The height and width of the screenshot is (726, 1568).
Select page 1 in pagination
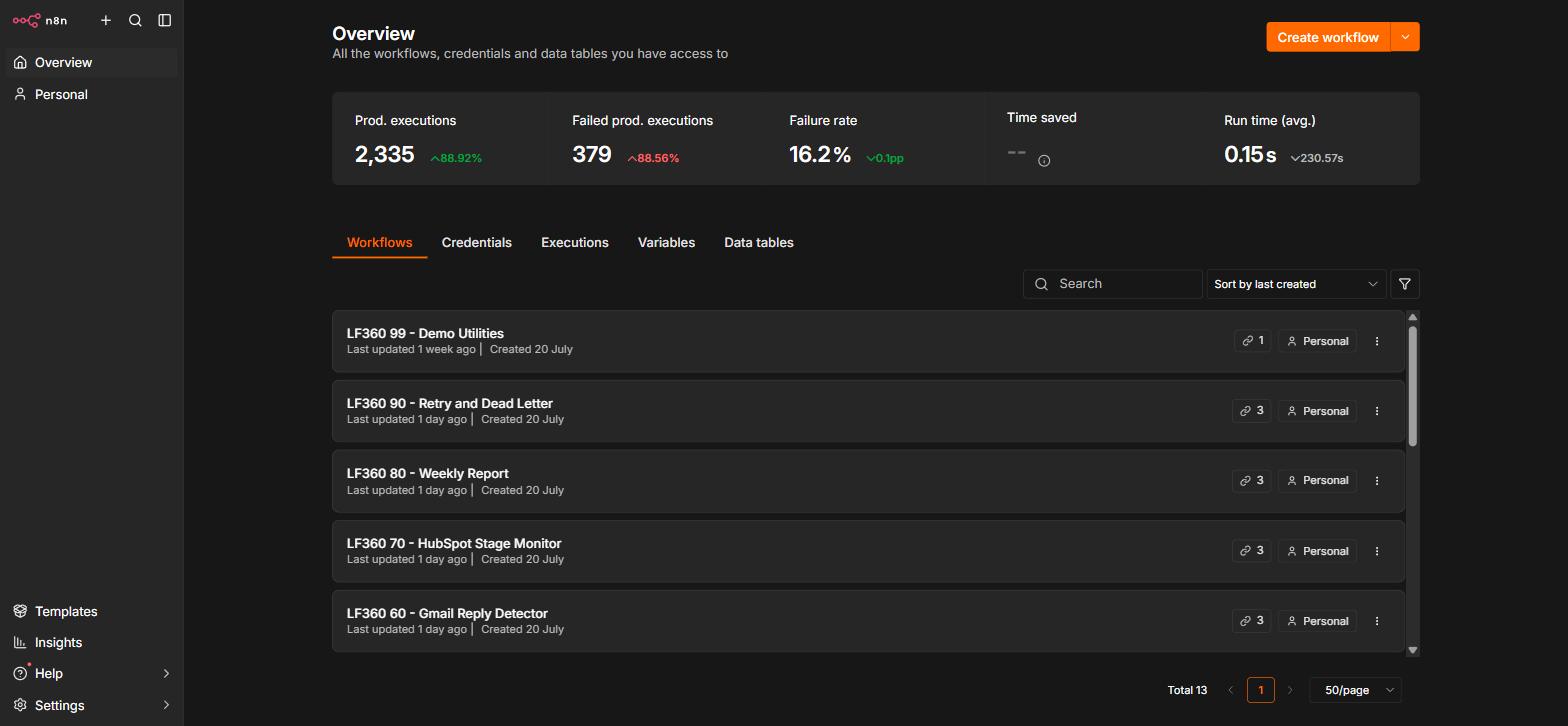pos(1261,690)
